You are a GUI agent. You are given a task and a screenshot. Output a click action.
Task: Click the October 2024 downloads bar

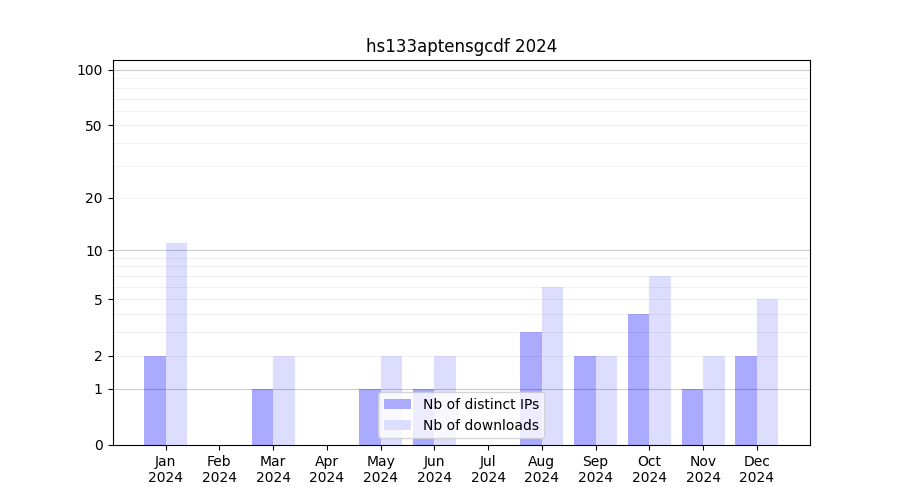pos(660,360)
